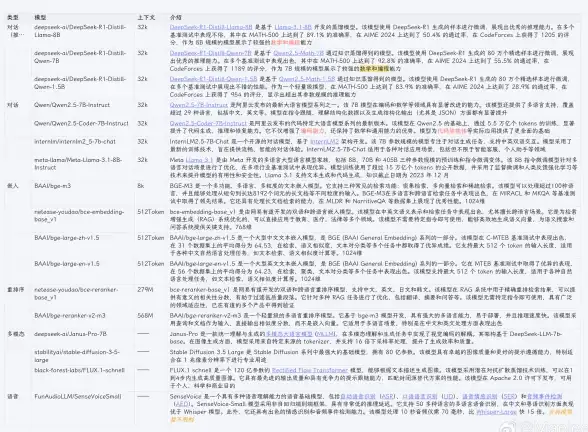Select model cell netease-youdao/bce-embedding-base_v1
Screen dimensions: 588x432
[79, 216]
